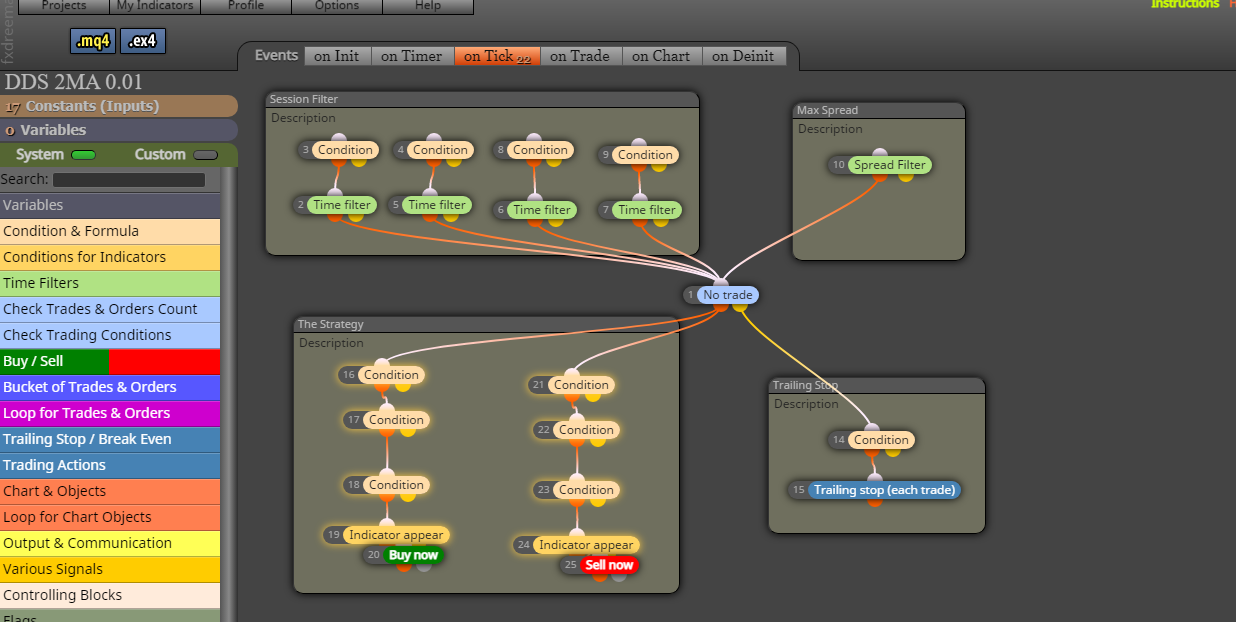Click the sidebar vertical scrollbar
The width and height of the screenshot is (1236, 622).
point(229,395)
